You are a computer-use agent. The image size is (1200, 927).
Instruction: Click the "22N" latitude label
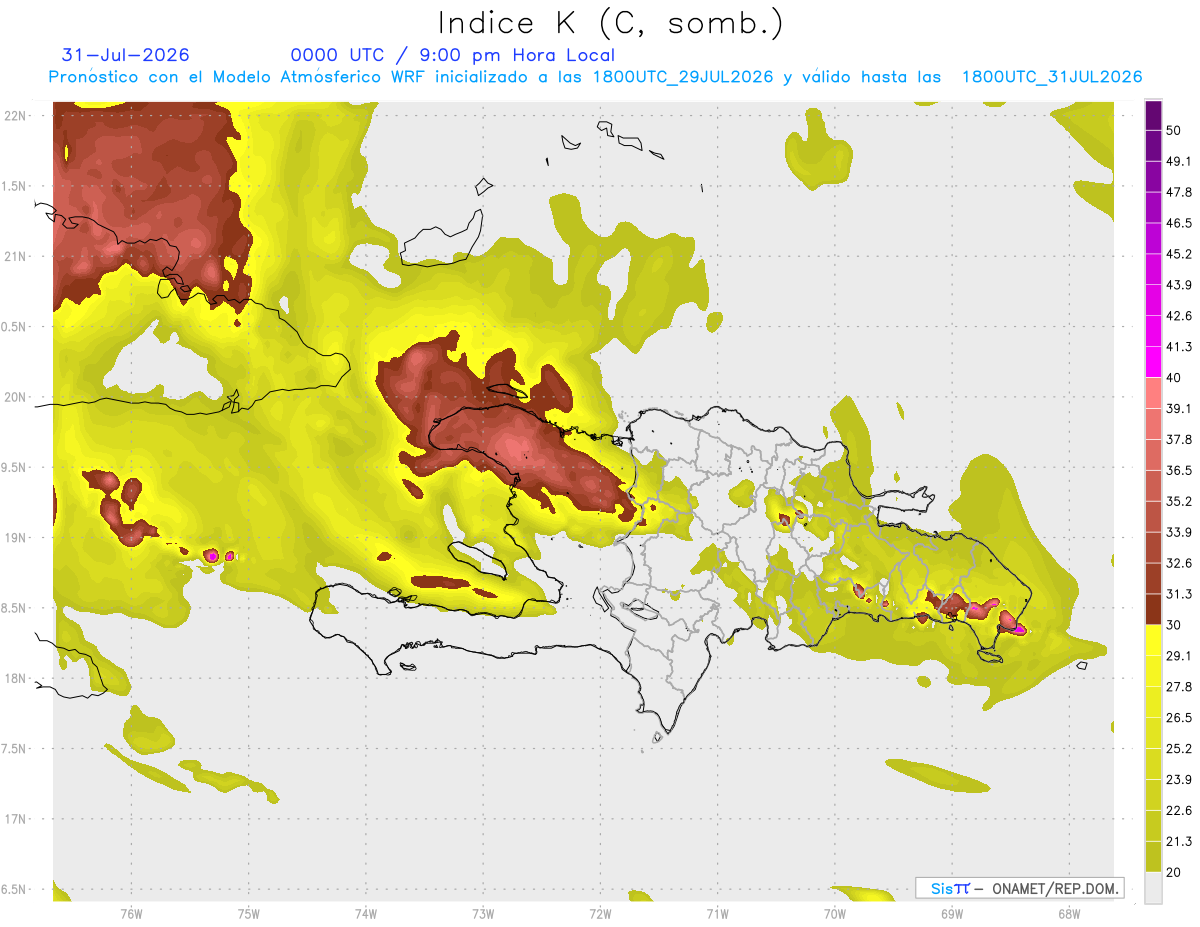(x=16, y=116)
